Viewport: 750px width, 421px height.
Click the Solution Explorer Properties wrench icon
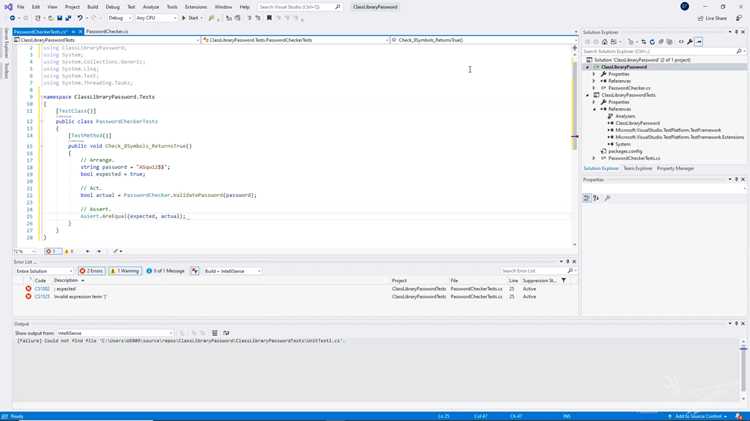(x=690, y=42)
